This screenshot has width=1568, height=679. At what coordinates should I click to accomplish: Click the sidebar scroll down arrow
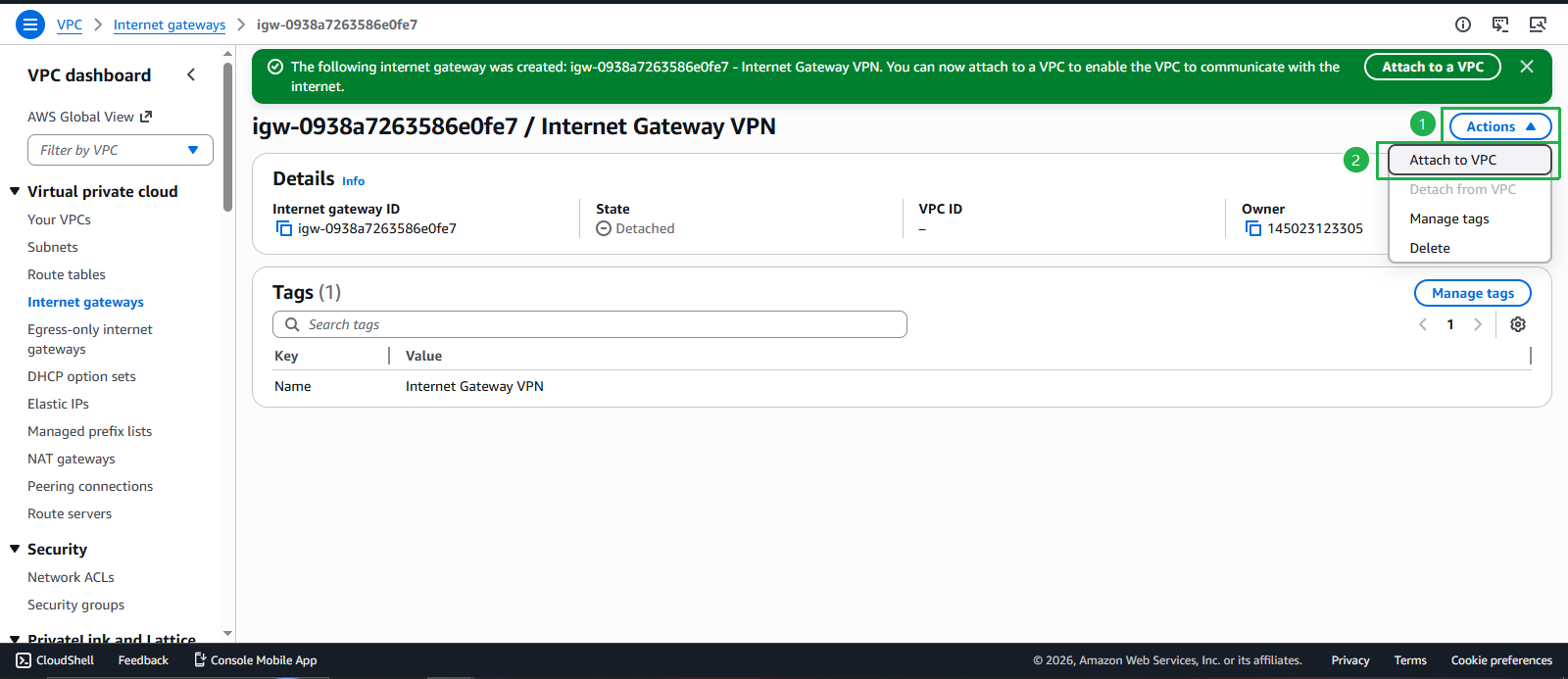pos(227,634)
